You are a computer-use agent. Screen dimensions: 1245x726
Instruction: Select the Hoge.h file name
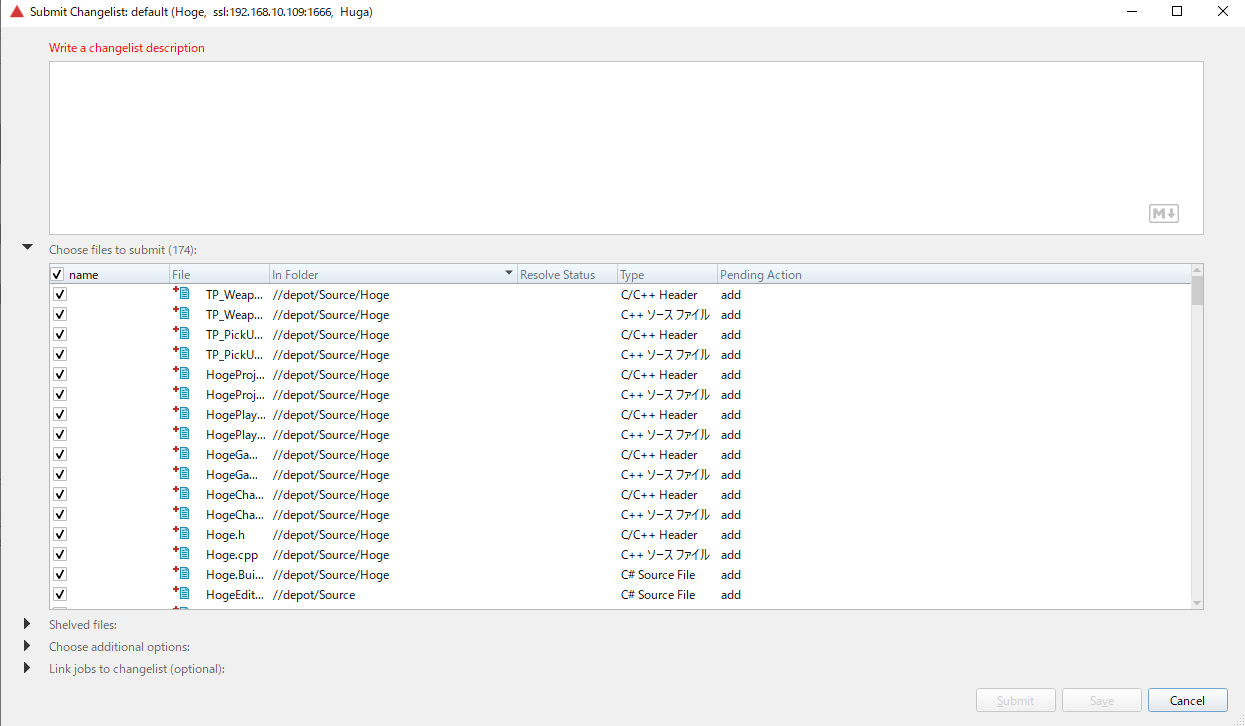[225, 535]
